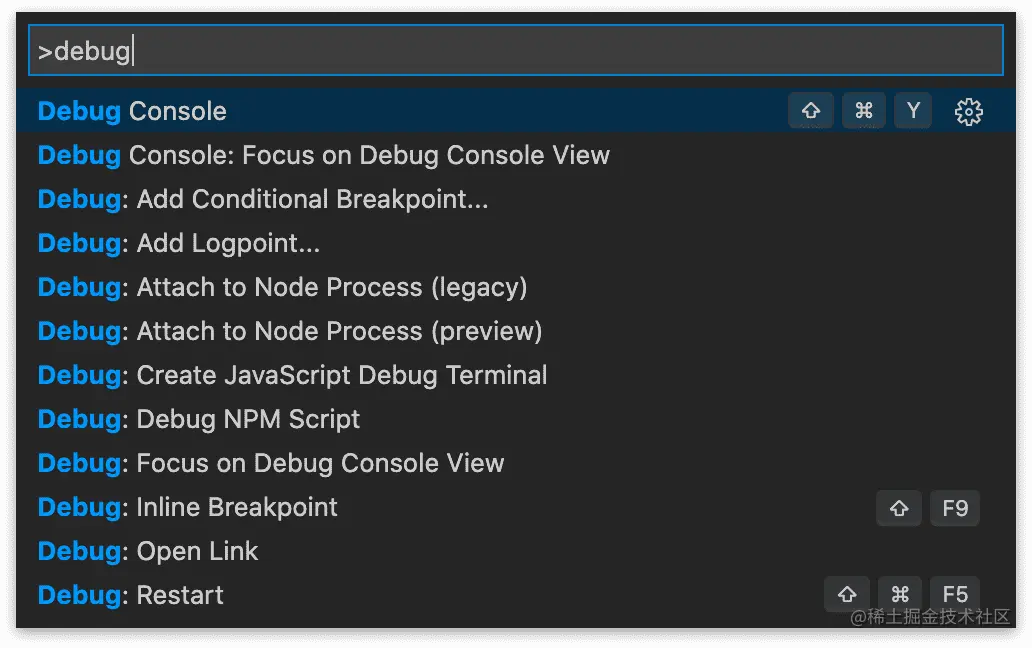This screenshot has height=648, width=1032.
Task: Click the Command badge on Restart row
Action: (900, 594)
